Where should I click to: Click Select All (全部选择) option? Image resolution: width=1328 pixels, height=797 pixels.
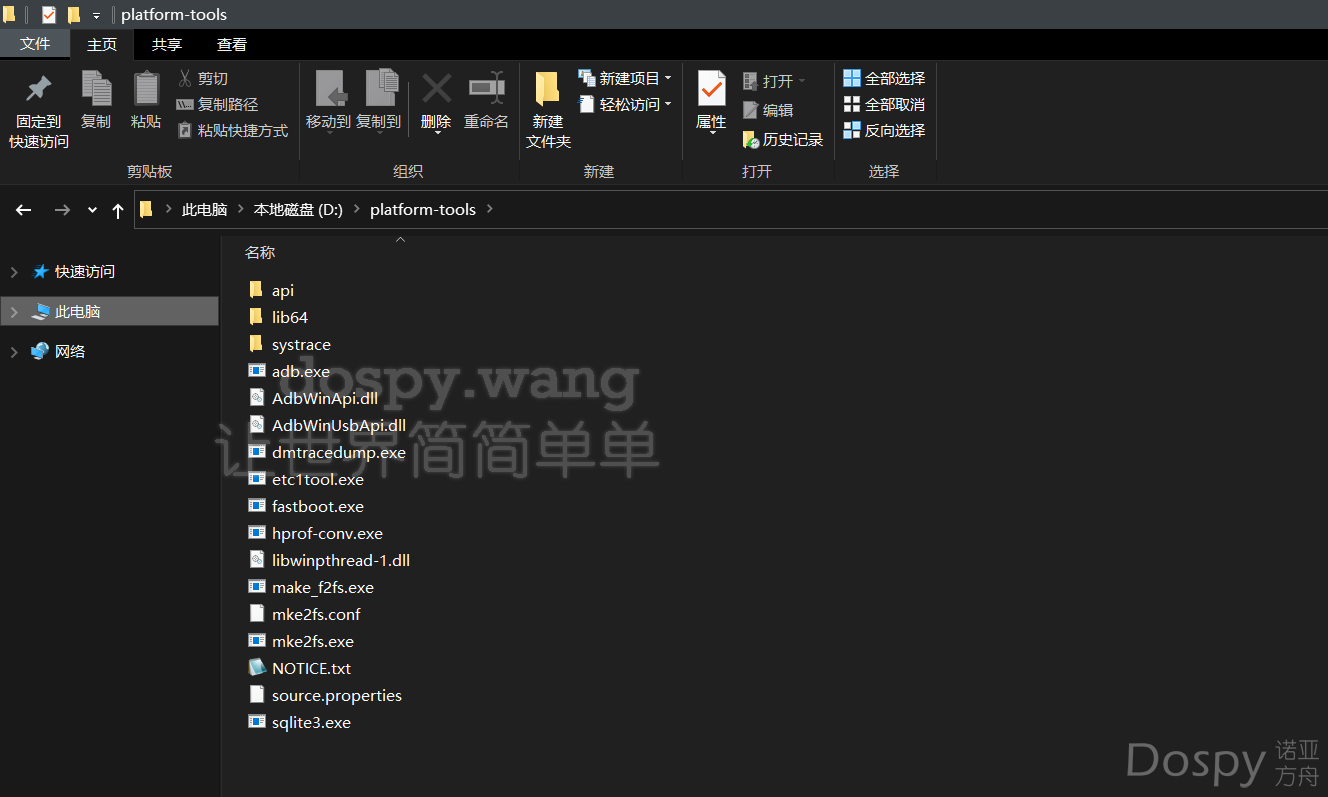[x=884, y=78]
